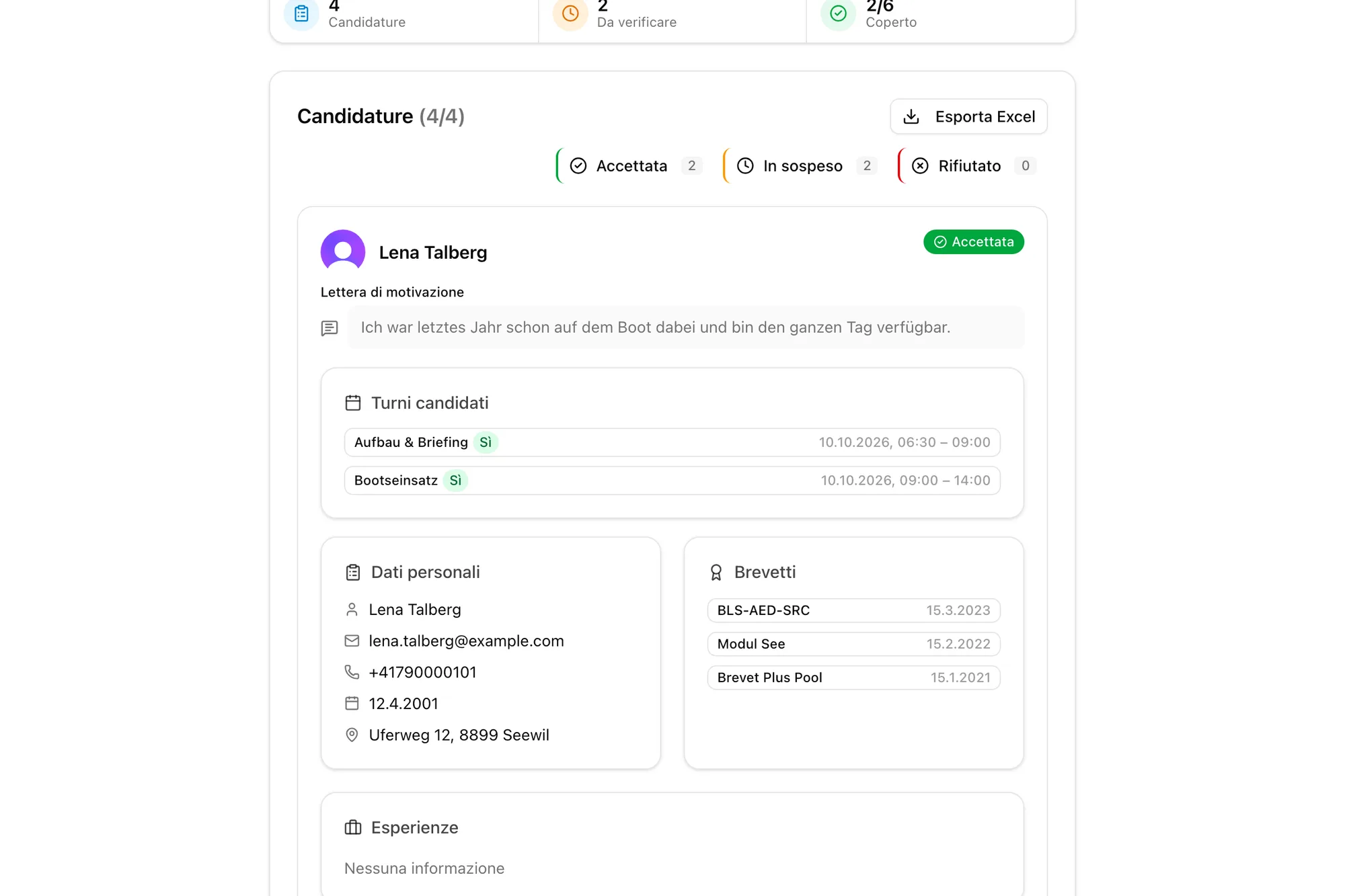Click the green check Coperto icon
This screenshot has width=1345, height=896.
pyautogui.click(x=838, y=13)
